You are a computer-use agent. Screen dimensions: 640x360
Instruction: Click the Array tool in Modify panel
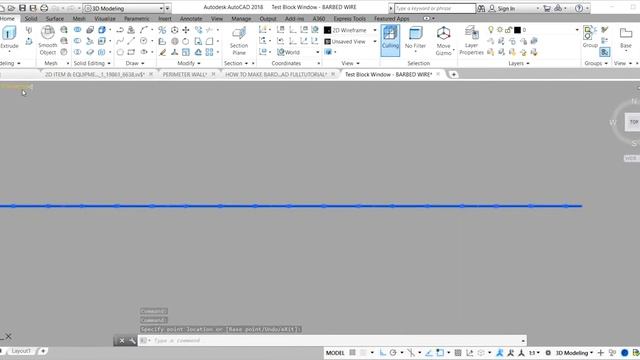(x=209, y=52)
